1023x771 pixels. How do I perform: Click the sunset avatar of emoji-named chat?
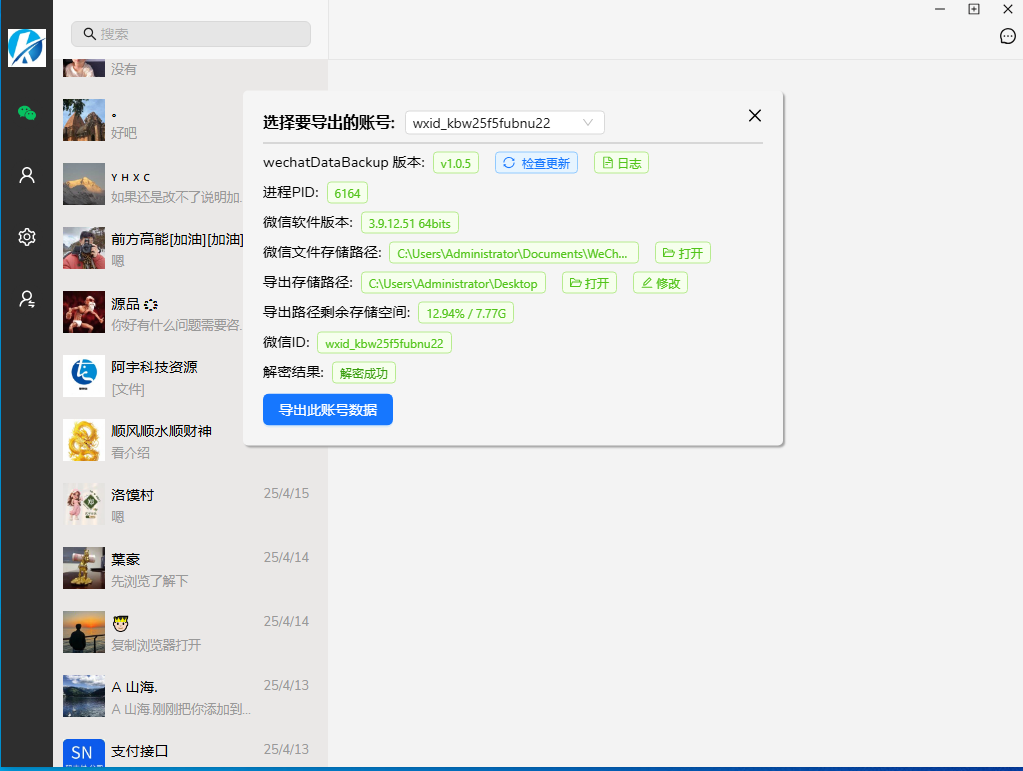84,632
